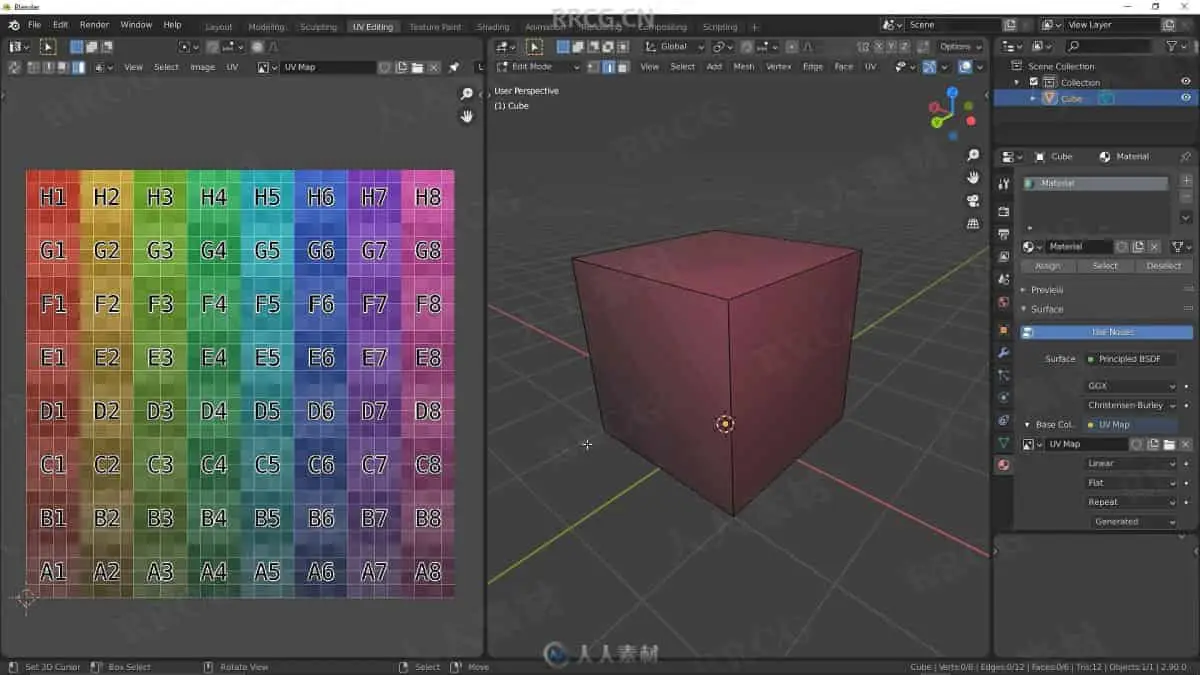This screenshot has height=675, width=1200.
Task: Open the File menu
Action: (x=35, y=24)
